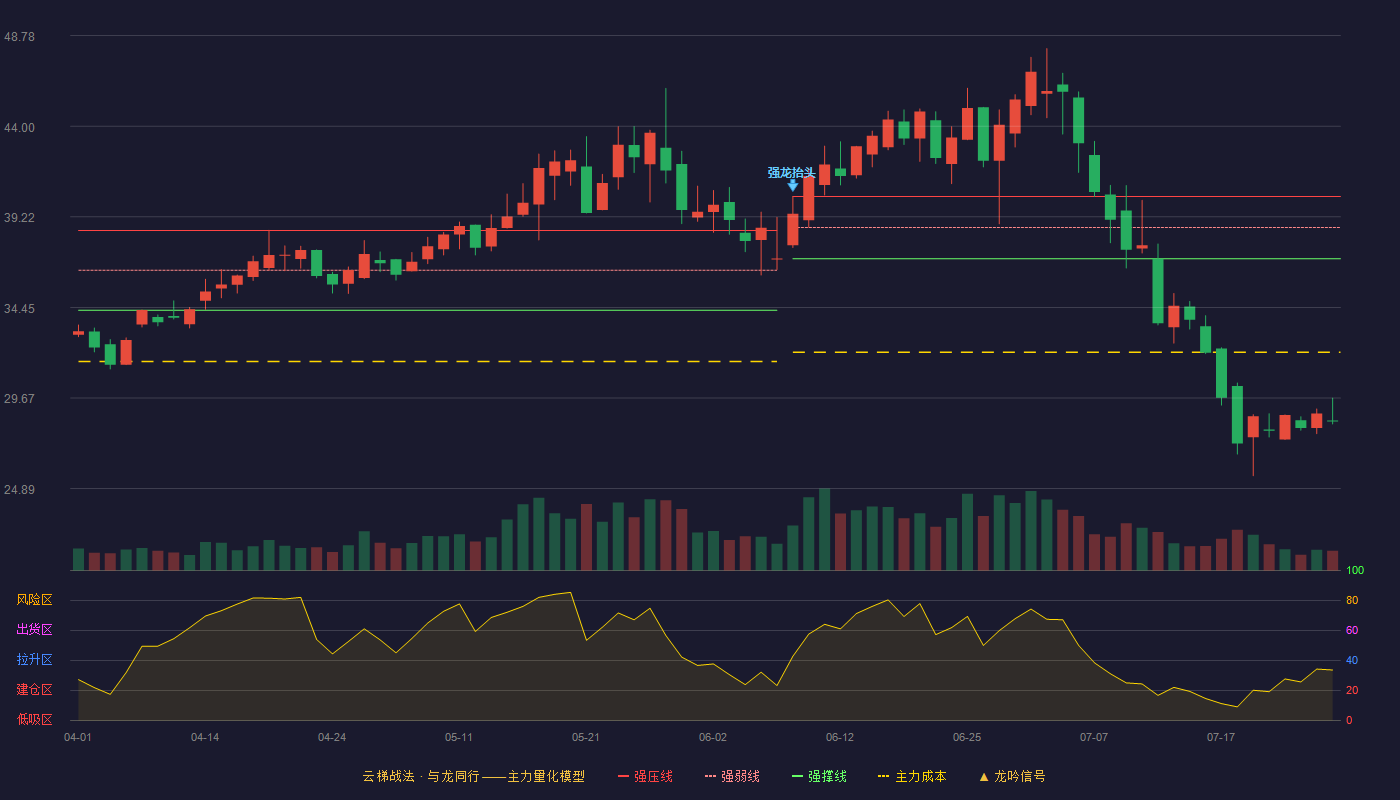
Task: Click the 04-14 date label
Action: [x=205, y=737]
